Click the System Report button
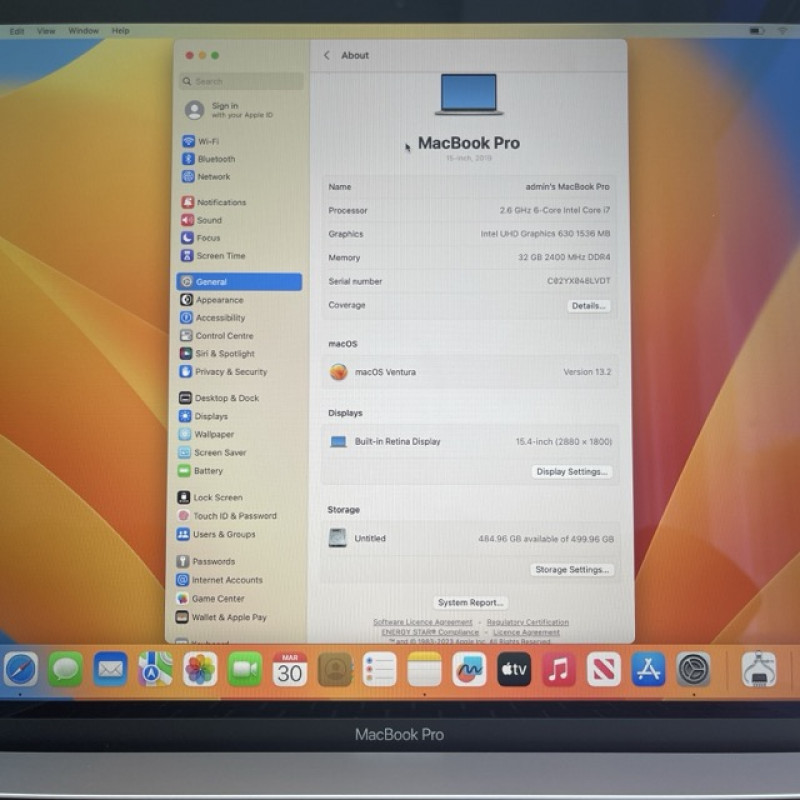 click(470, 603)
